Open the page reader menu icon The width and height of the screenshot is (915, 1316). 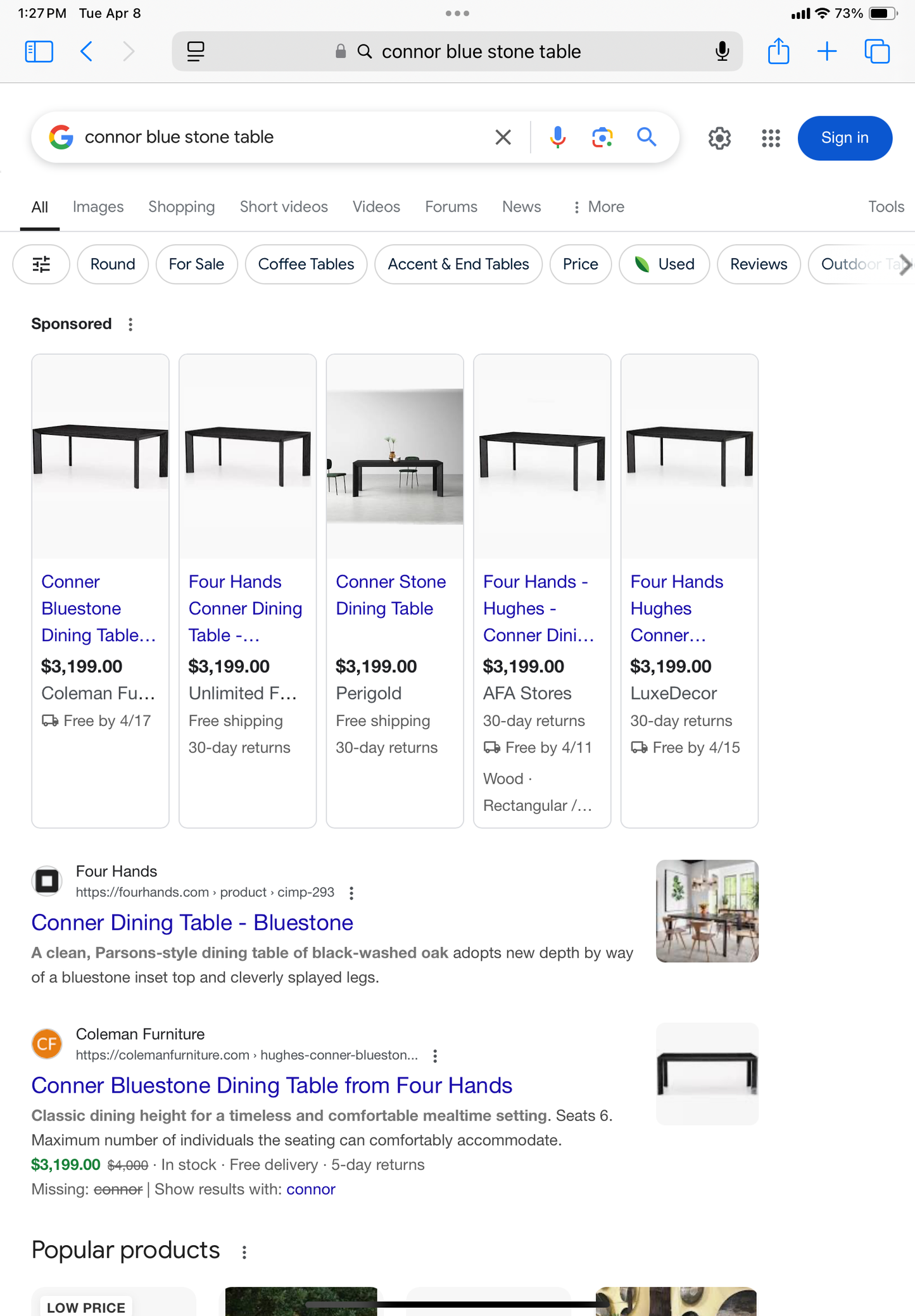tap(196, 51)
